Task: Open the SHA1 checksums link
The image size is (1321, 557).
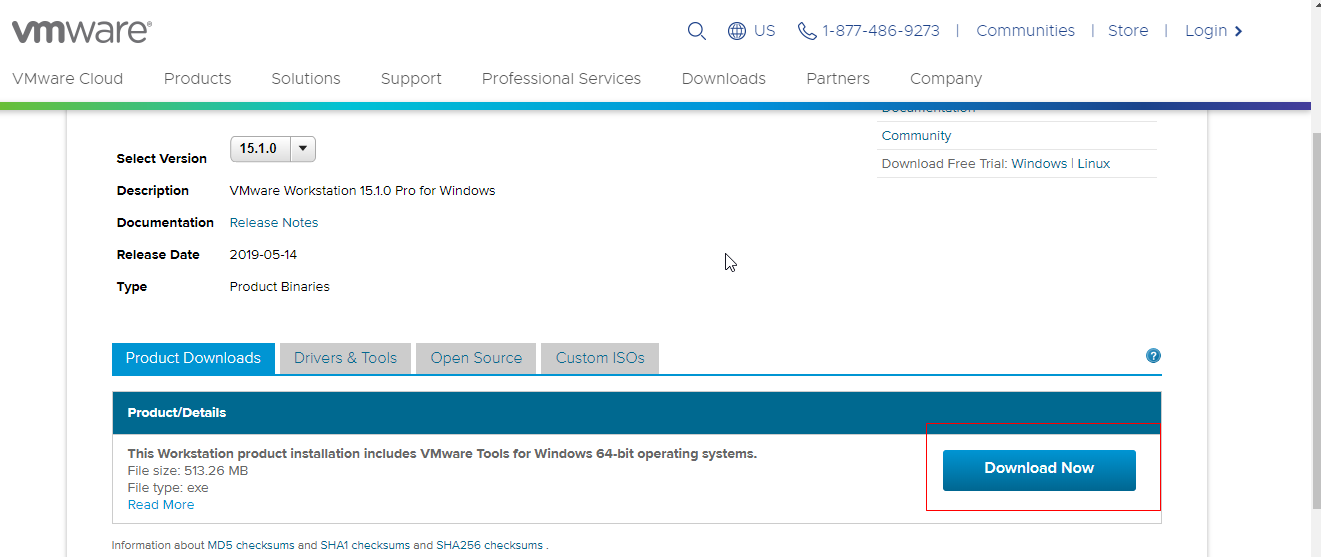Action: point(365,545)
